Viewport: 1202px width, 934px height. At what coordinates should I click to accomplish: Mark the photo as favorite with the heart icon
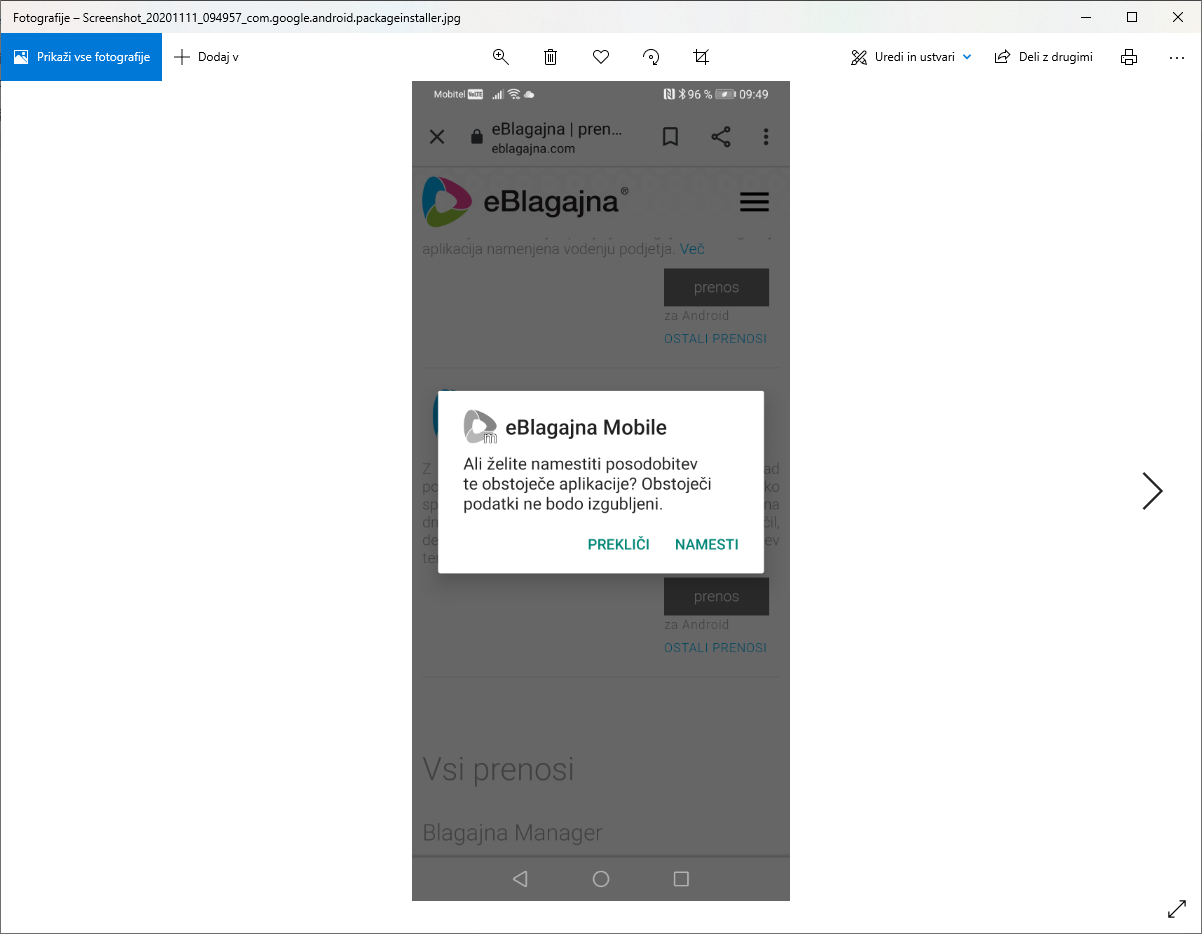[x=601, y=57]
